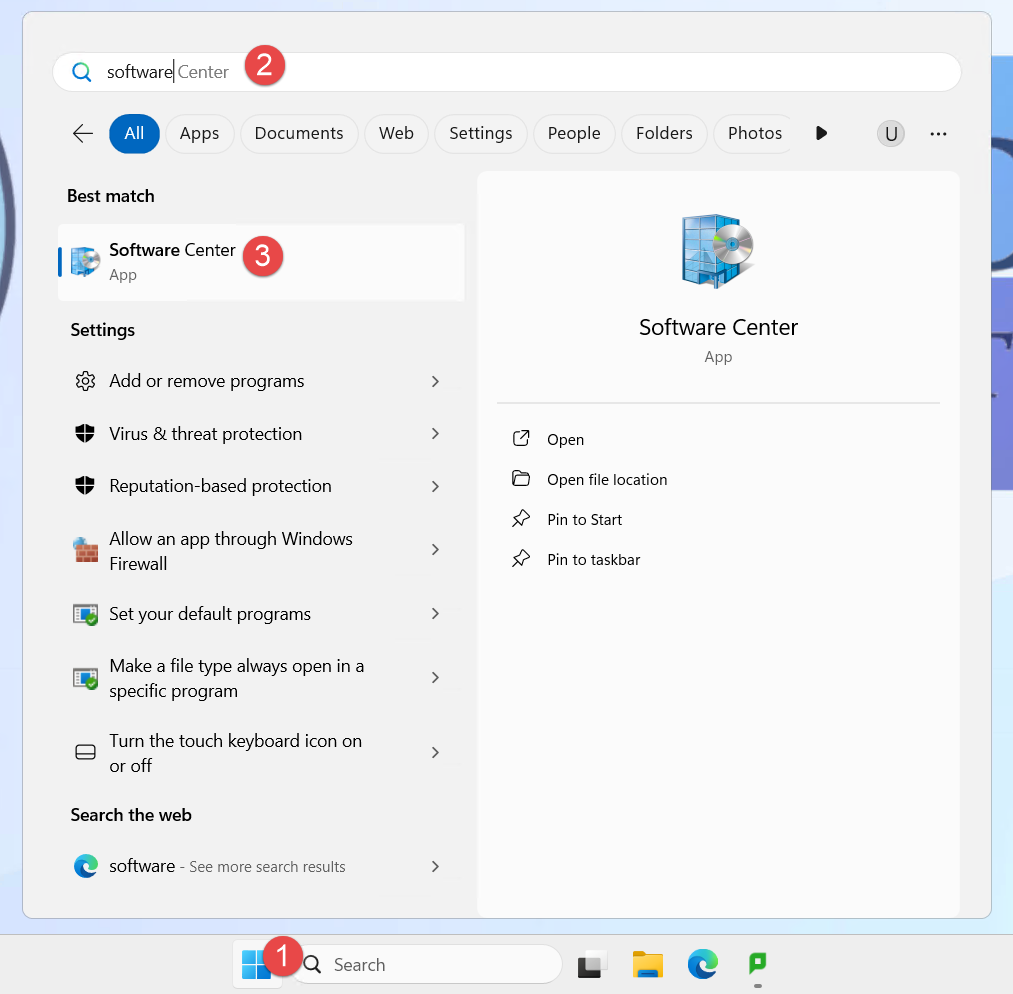Click folder icon beside Open file location
This screenshot has height=994, width=1013.
pyautogui.click(x=521, y=479)
